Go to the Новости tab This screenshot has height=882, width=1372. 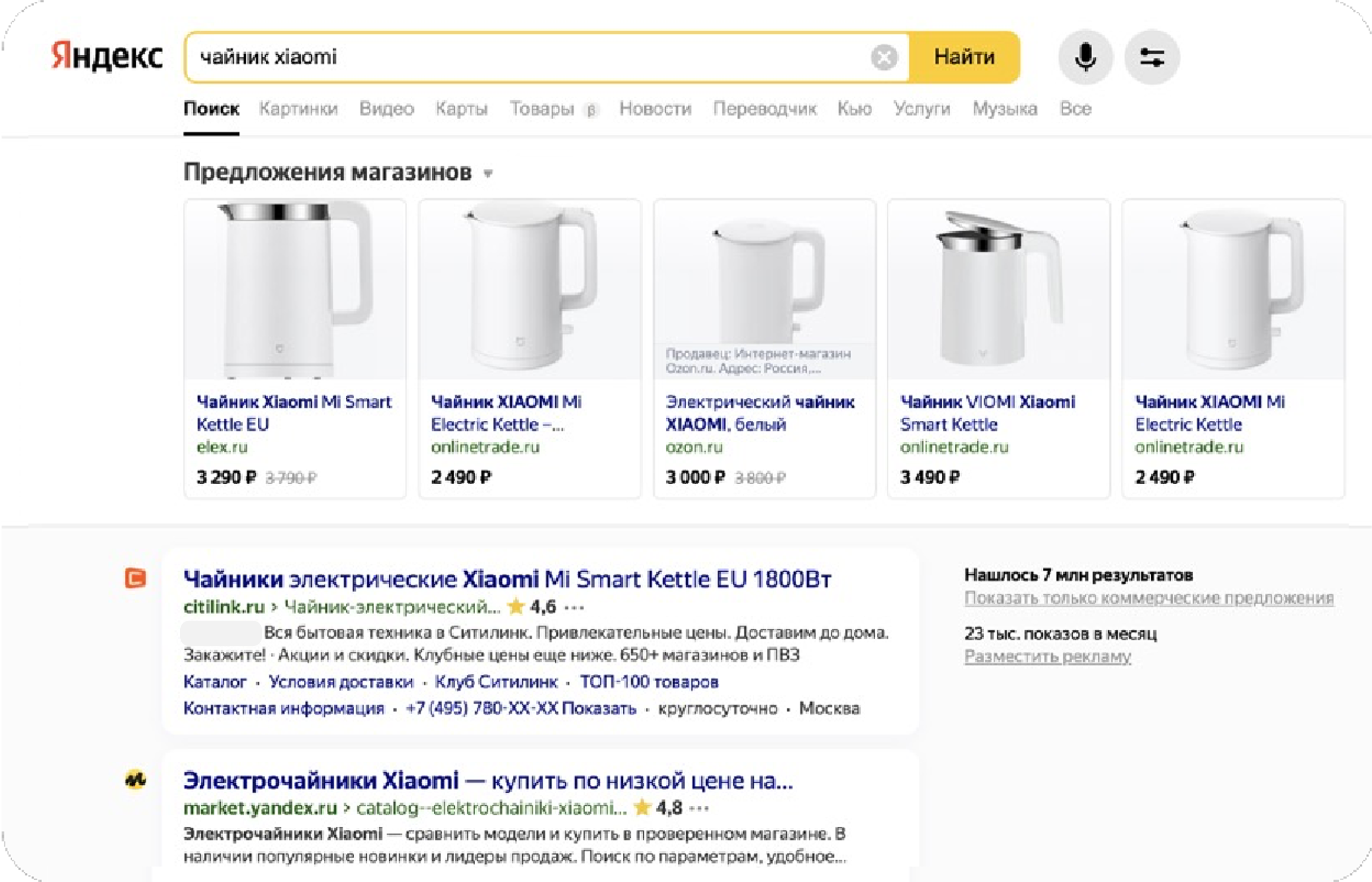(x=655, y=108)
